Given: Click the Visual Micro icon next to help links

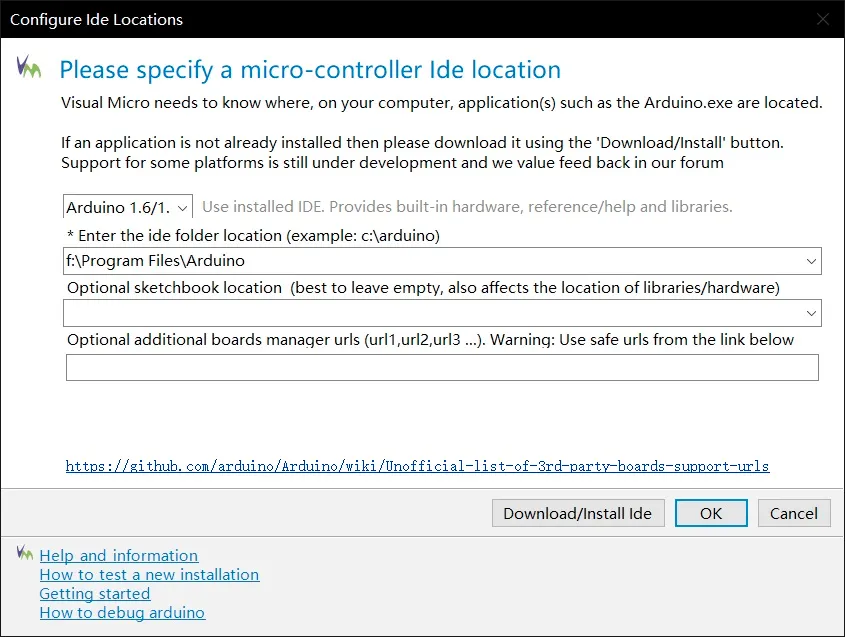Looking at the screenshot, I should (26, 553).
